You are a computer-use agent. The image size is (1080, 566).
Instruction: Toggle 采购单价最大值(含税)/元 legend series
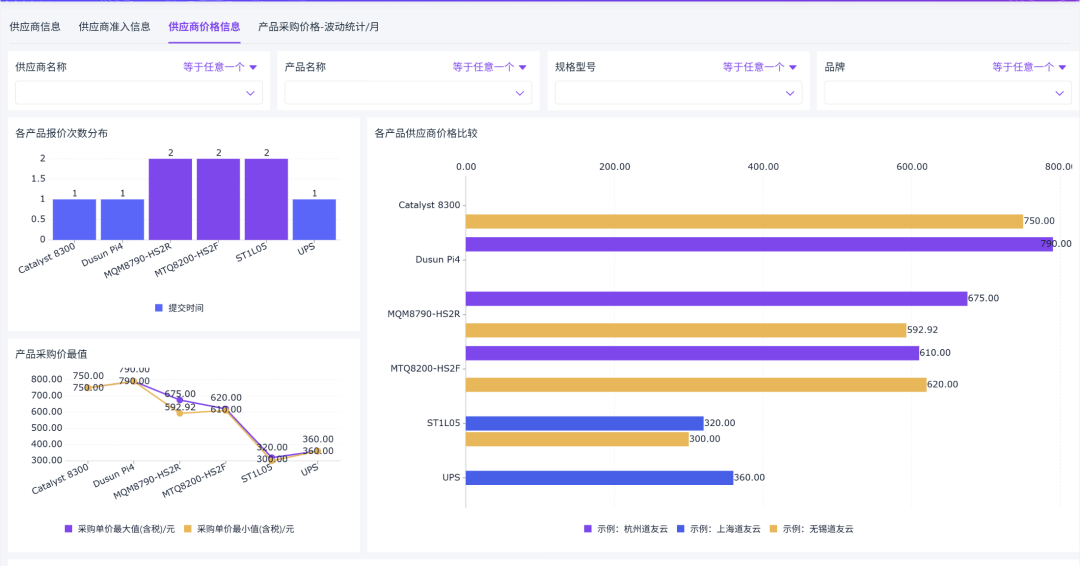coord(120,529)
